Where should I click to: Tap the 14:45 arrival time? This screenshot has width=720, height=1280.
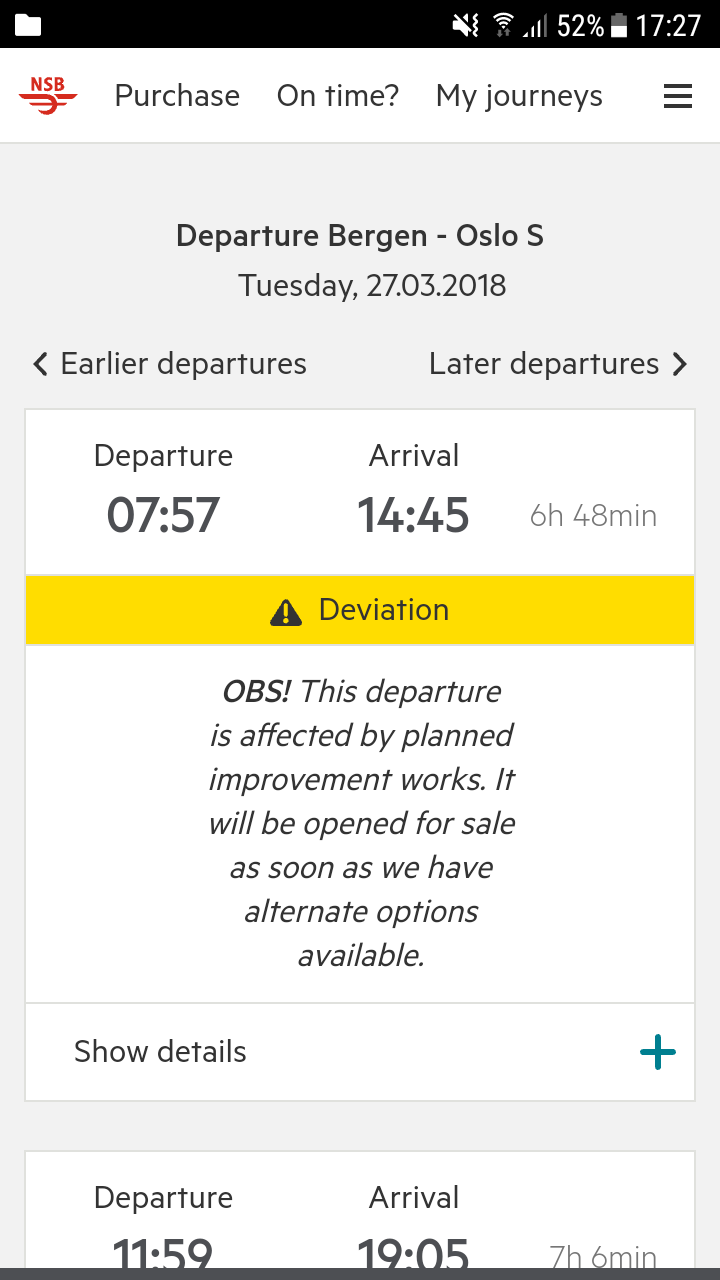413,516
